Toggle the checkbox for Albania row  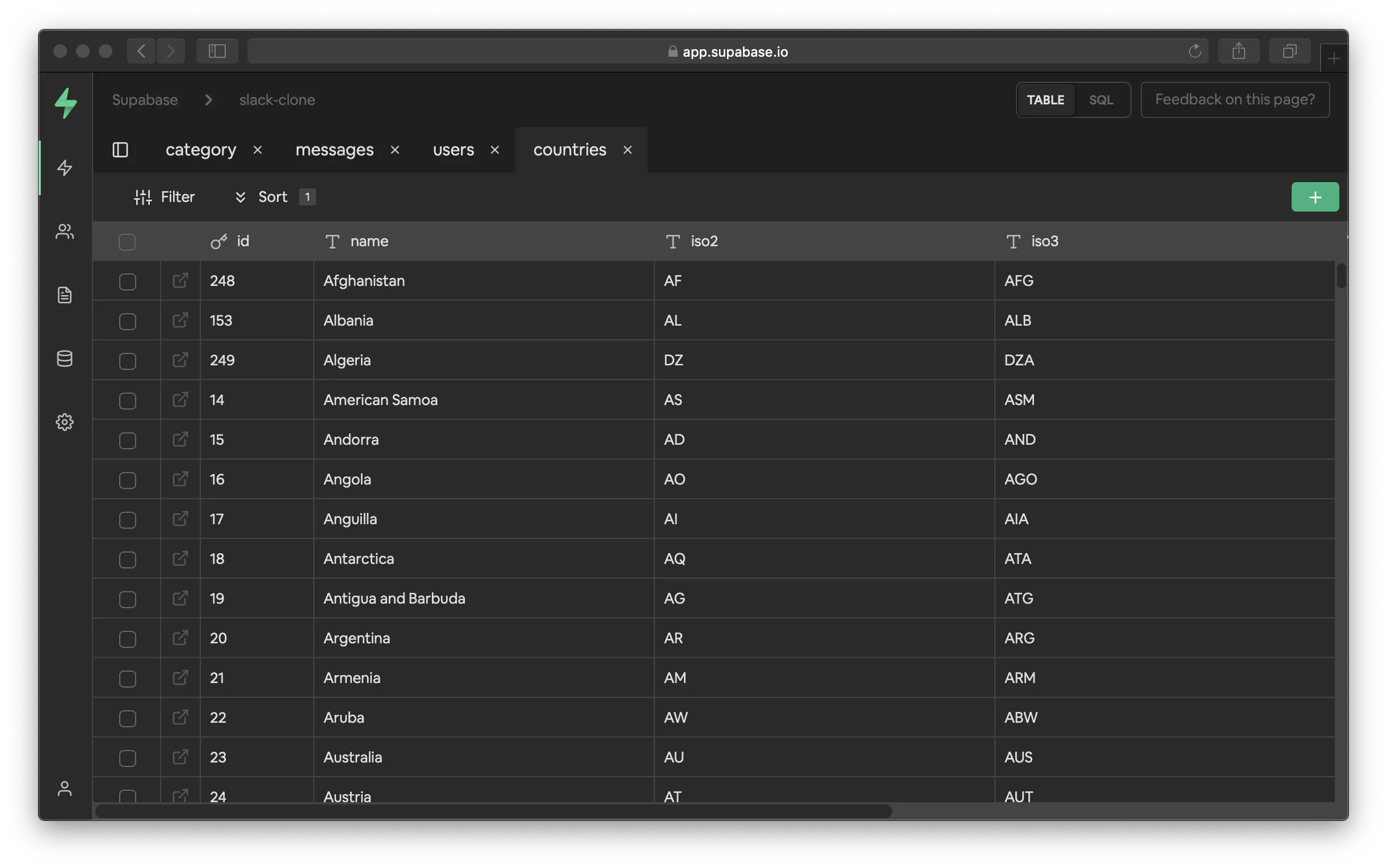(x=128, y=320)
